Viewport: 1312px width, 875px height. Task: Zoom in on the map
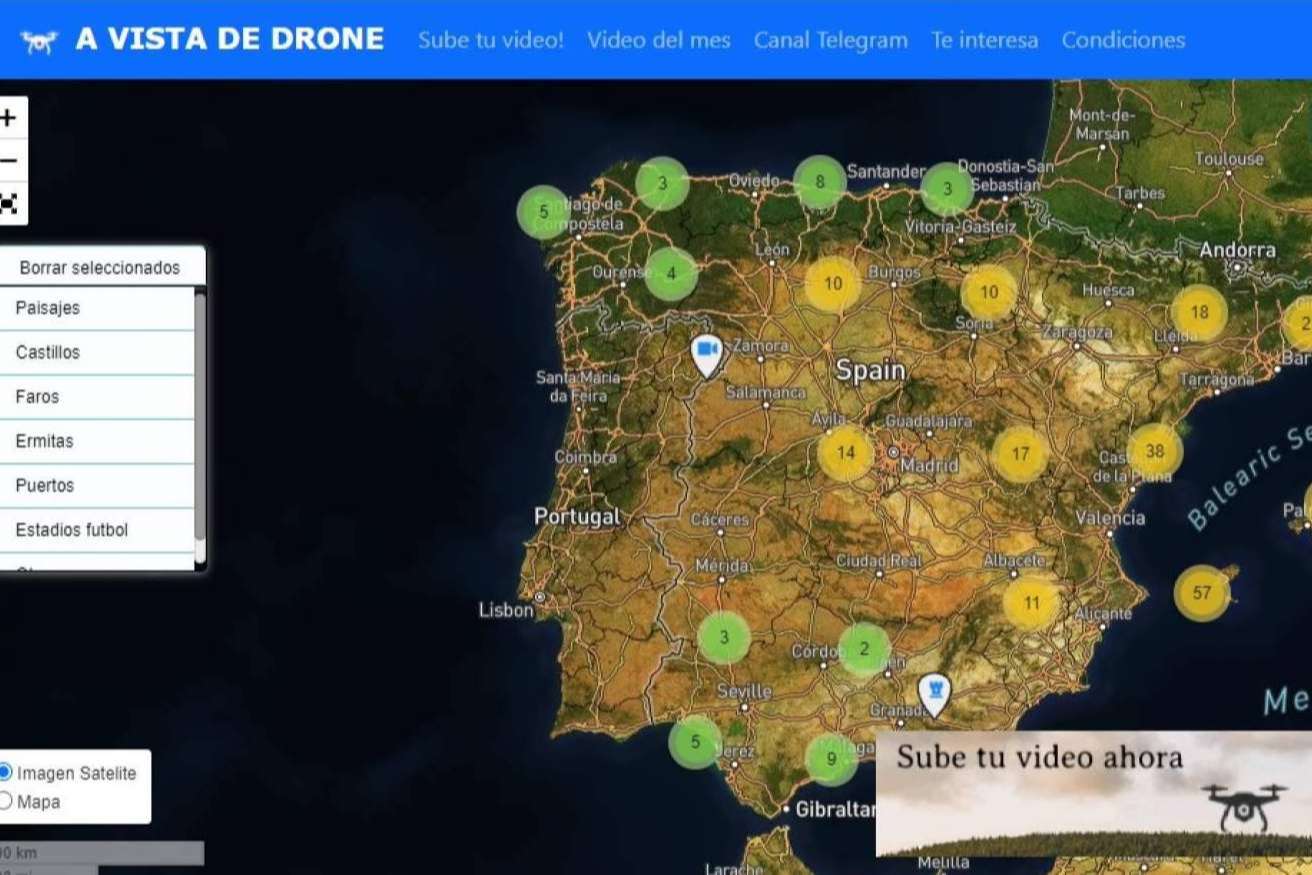point(9,118)
